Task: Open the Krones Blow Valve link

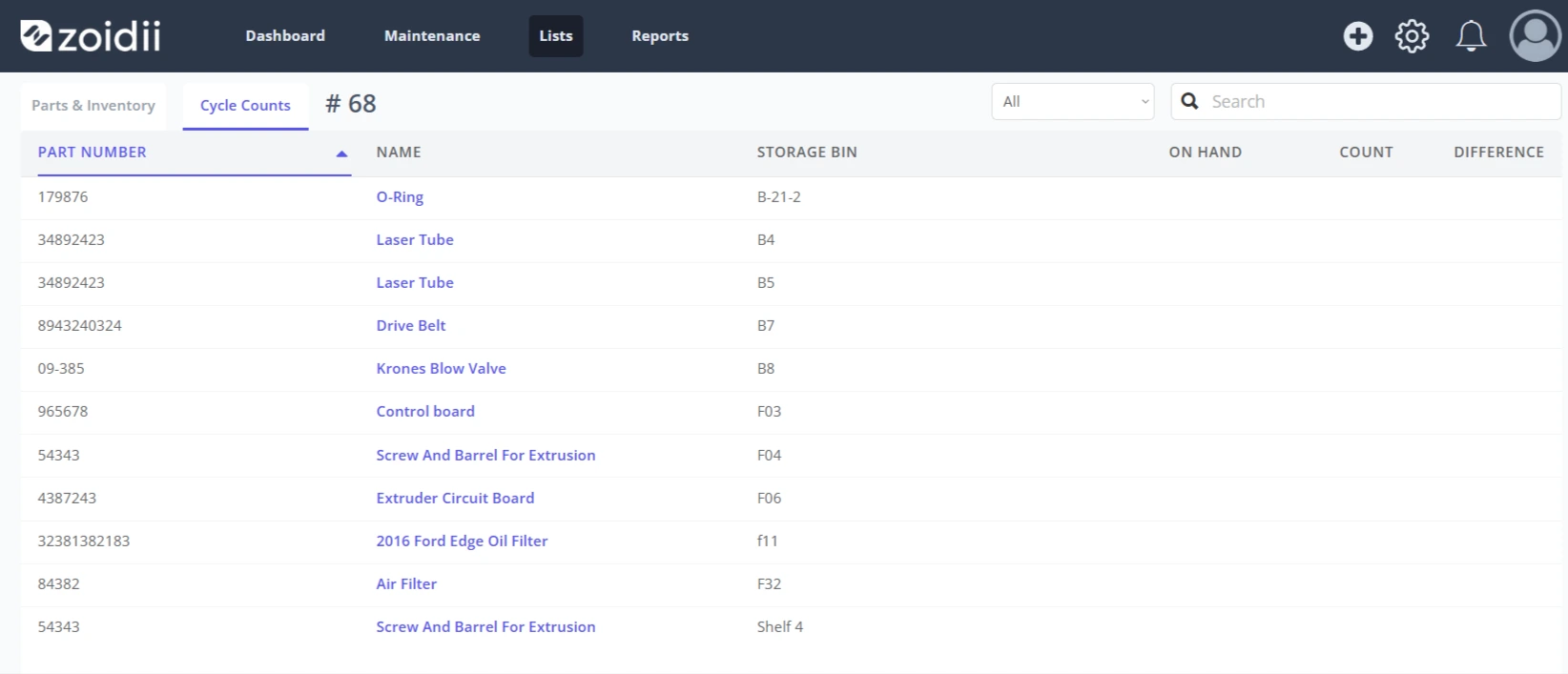Action: click(441, 369)
